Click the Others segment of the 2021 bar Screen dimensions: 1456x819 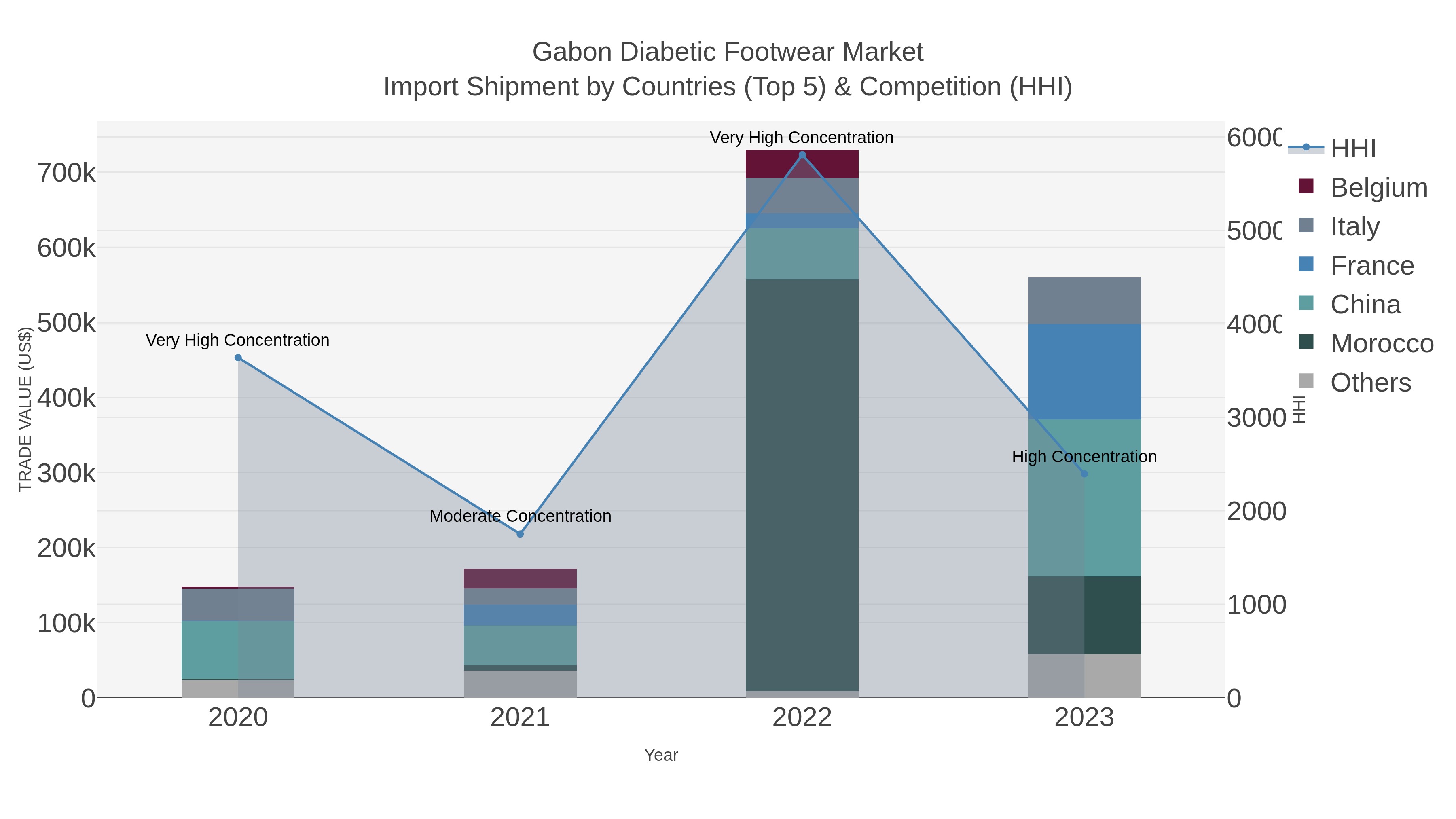point(520,684)
